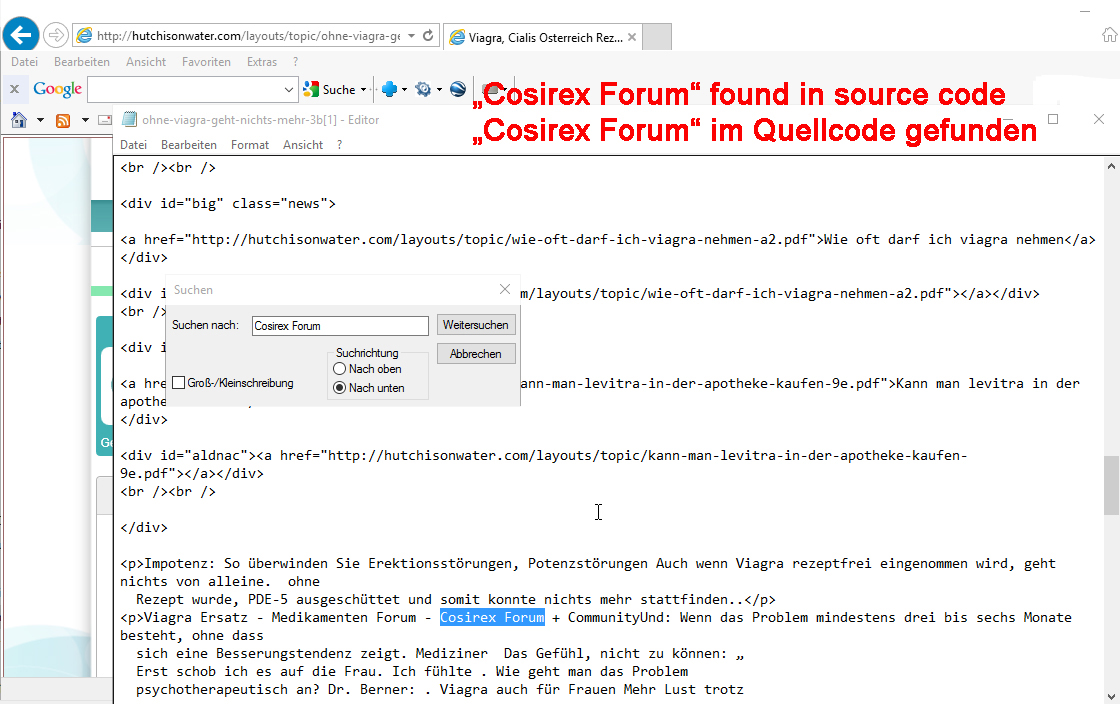Viewport: 1120px width, 704px height.
Task: Open the Format menu in Editor
Action: (249, 145)
